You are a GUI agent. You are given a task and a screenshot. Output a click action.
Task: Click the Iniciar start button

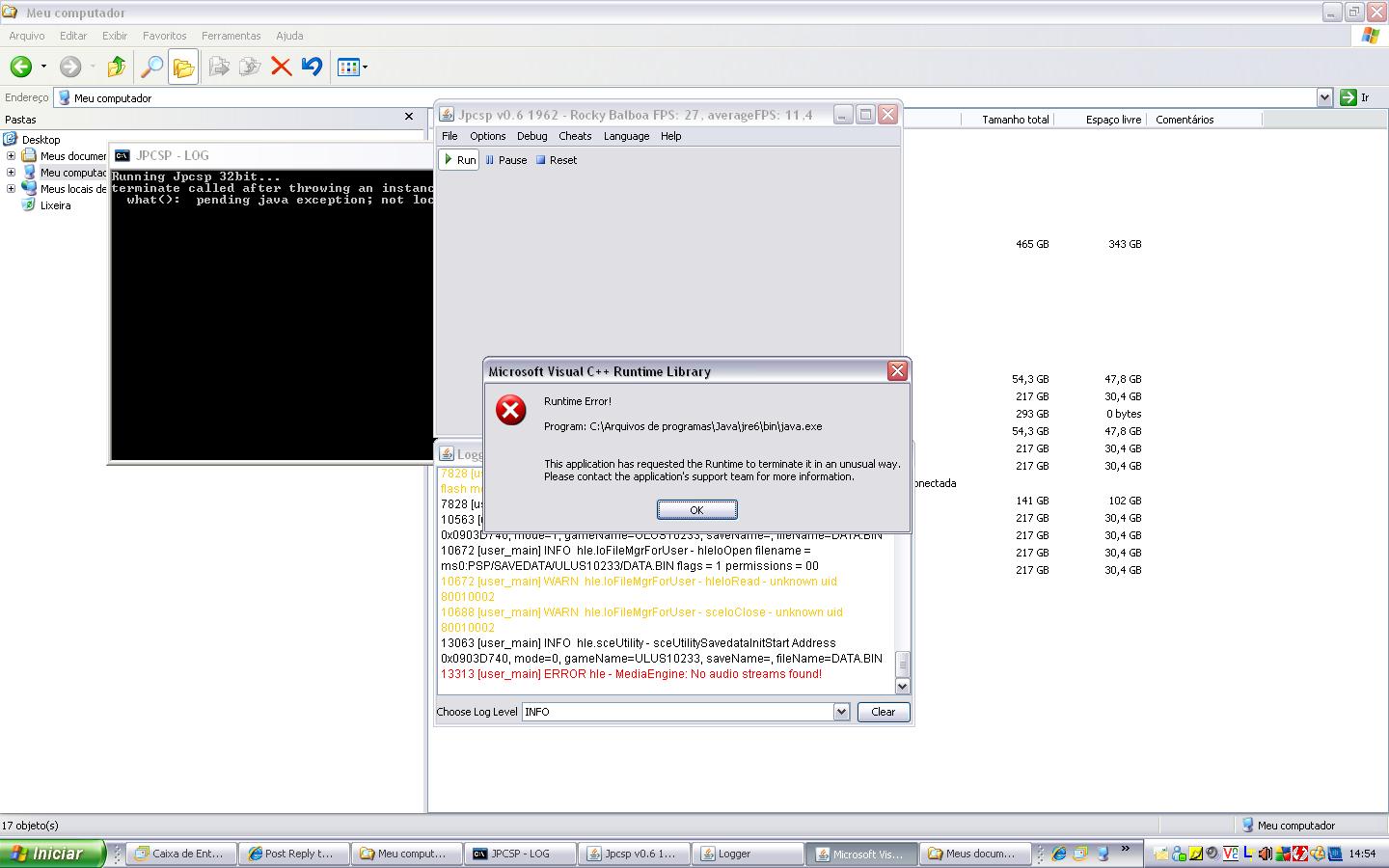(53, 854)
